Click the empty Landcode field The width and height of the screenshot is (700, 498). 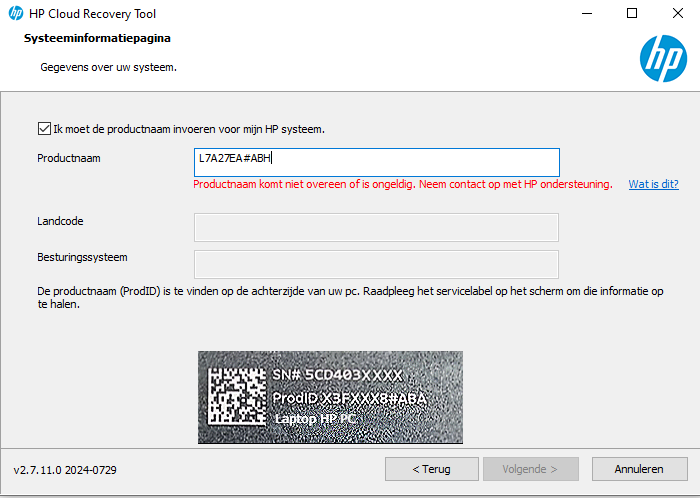pos(376,227)
